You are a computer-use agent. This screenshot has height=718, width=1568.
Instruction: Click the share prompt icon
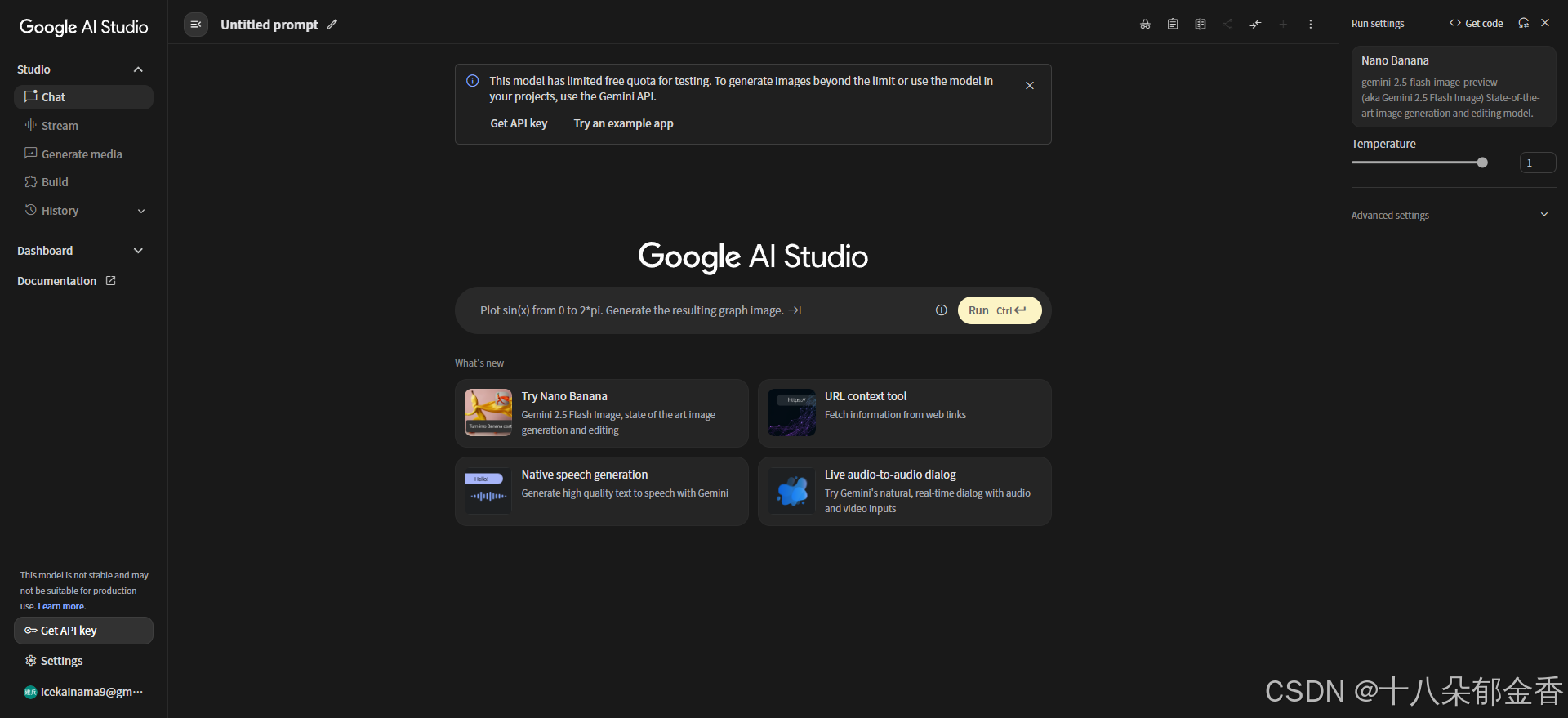coord(1227,25)
